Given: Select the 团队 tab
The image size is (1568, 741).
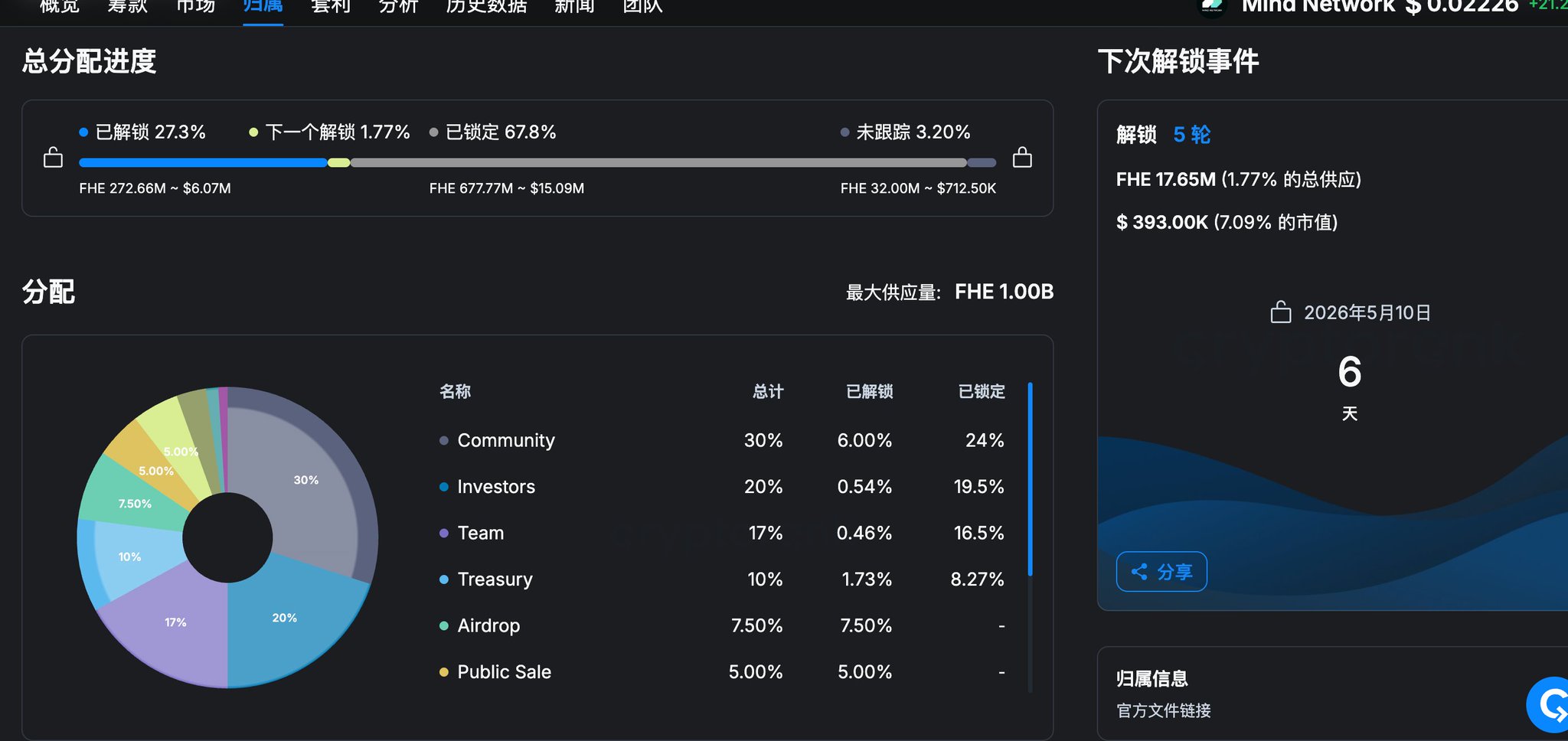Looking at the screenshot, I should tap(642, 7).
